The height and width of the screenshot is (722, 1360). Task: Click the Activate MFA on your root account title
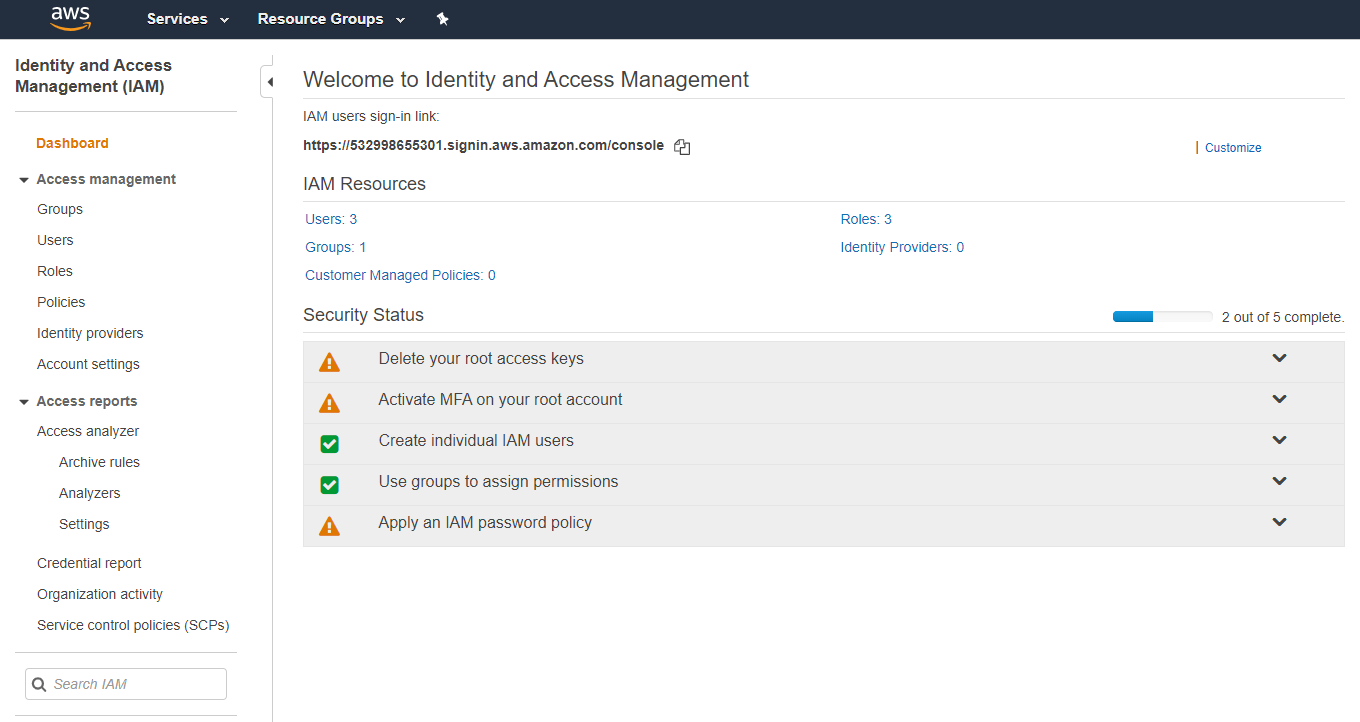pyautogui.click(x=500, y=399)
